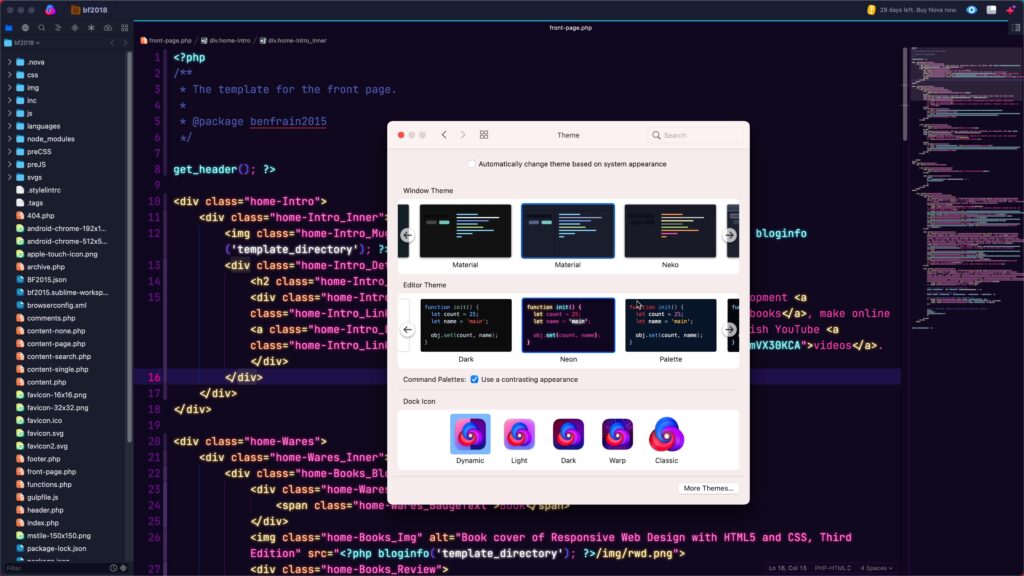The height and width of the screenshot is (576, 1024).
Task: Select the Warp dock icon style
Action: tap(617, 434)
